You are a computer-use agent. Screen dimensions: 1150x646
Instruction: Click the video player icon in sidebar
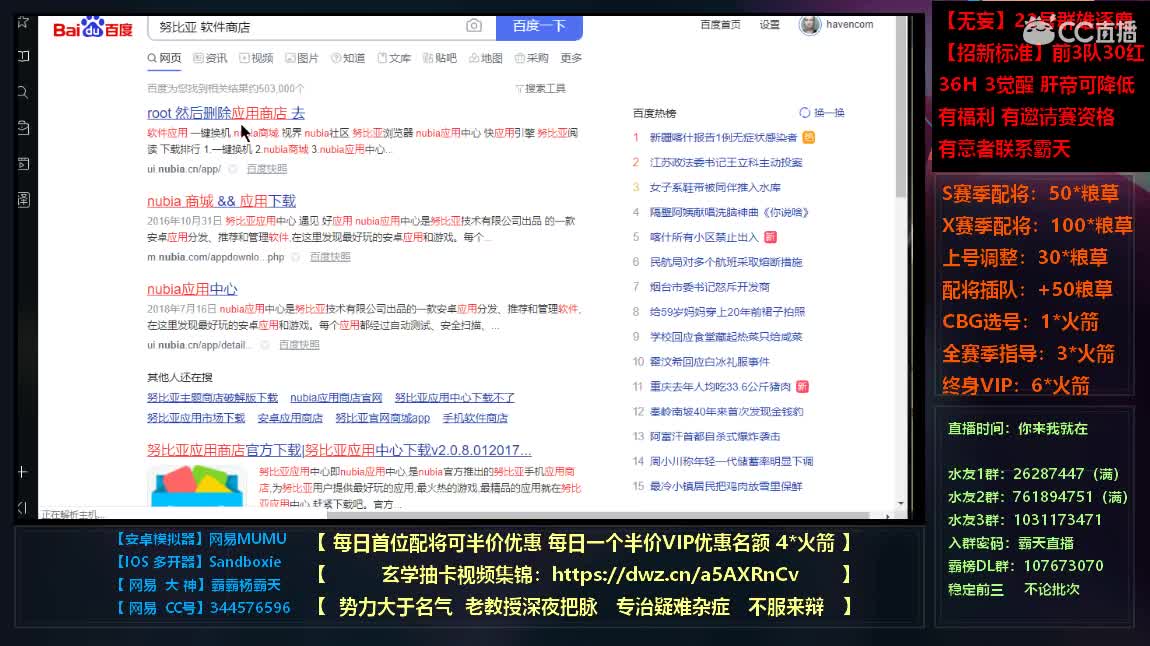point(23,164)
